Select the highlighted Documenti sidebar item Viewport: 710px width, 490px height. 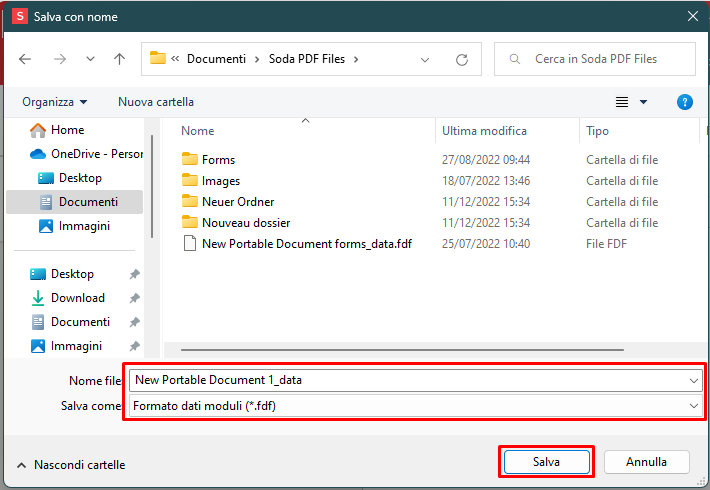(75, 202)
